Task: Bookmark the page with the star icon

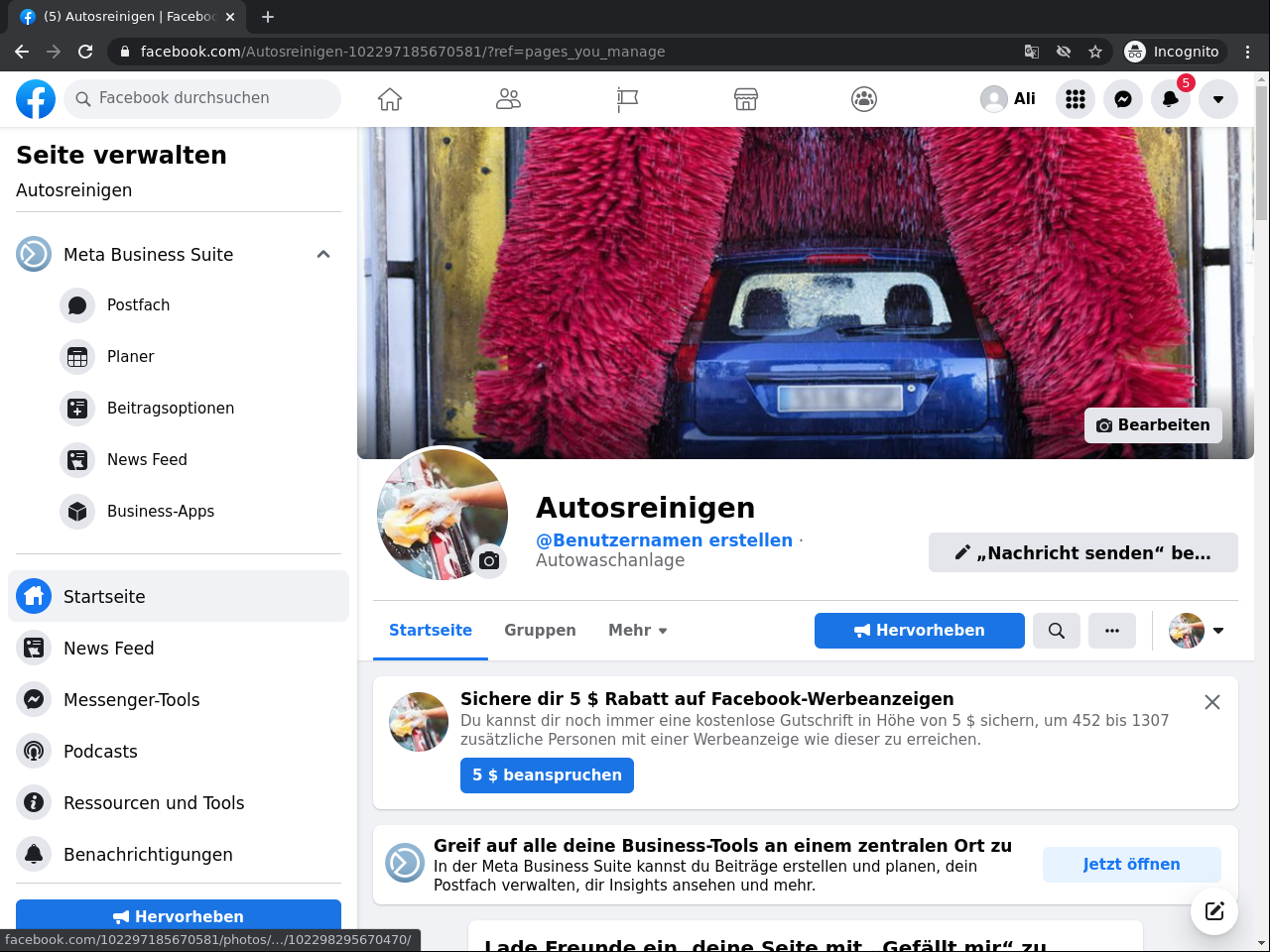Action: [1095, 52]
